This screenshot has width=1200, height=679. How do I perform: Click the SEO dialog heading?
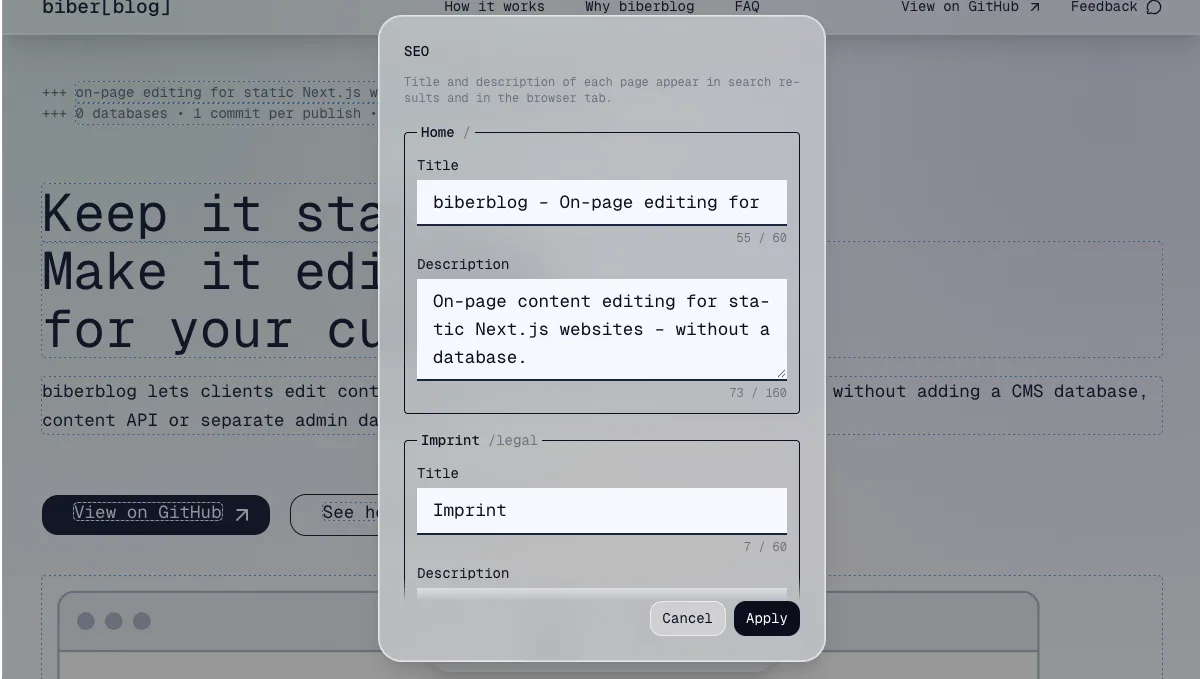[416, 51]
